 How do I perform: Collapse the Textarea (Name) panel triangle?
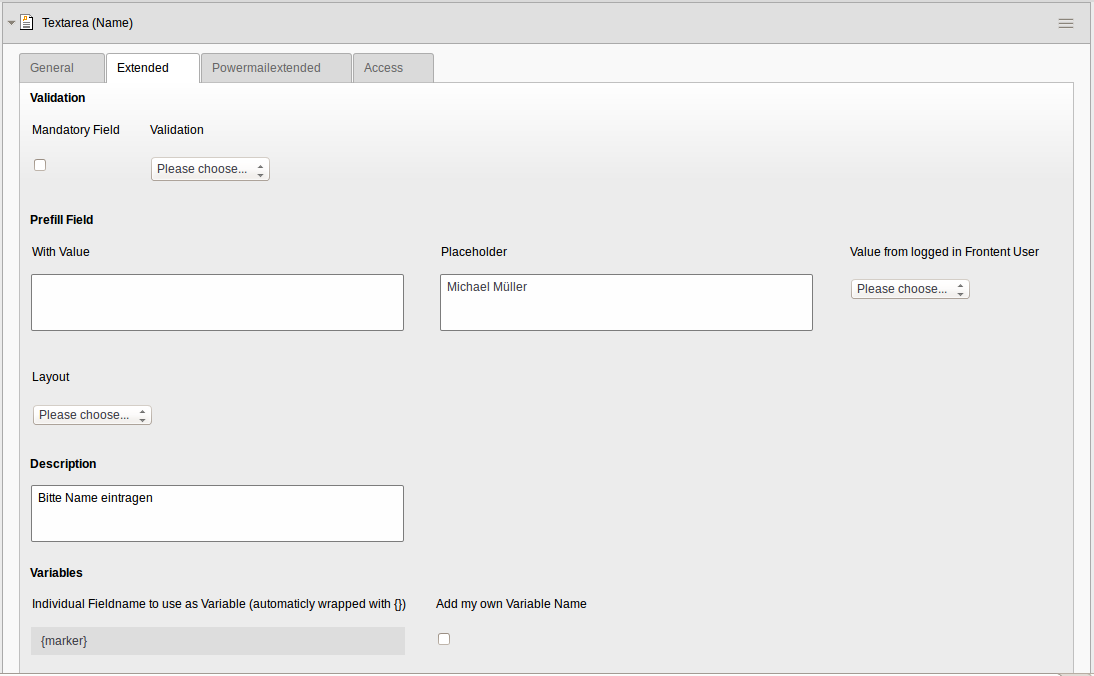tap(11, 23)
